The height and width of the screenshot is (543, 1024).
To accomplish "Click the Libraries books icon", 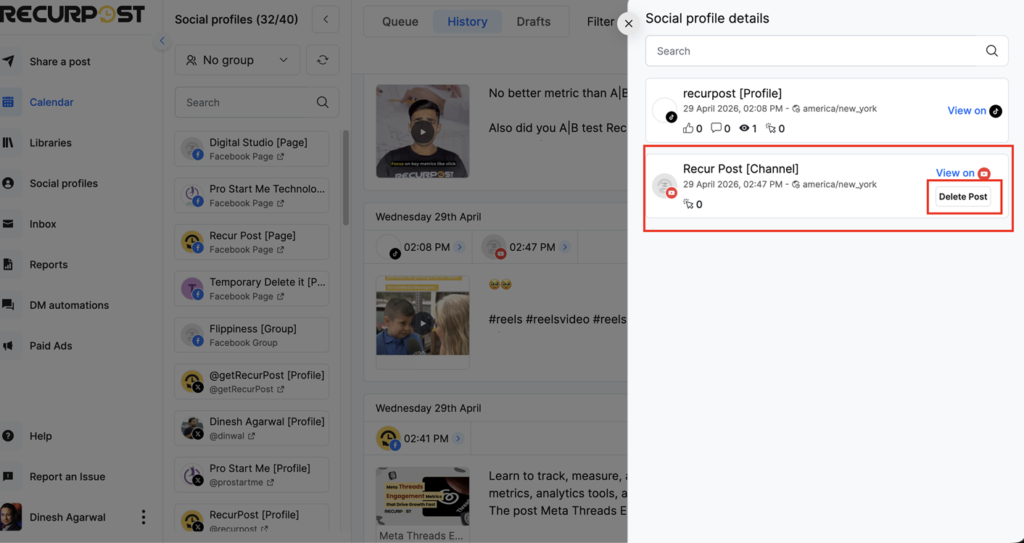I will click(x=8, y=142).
